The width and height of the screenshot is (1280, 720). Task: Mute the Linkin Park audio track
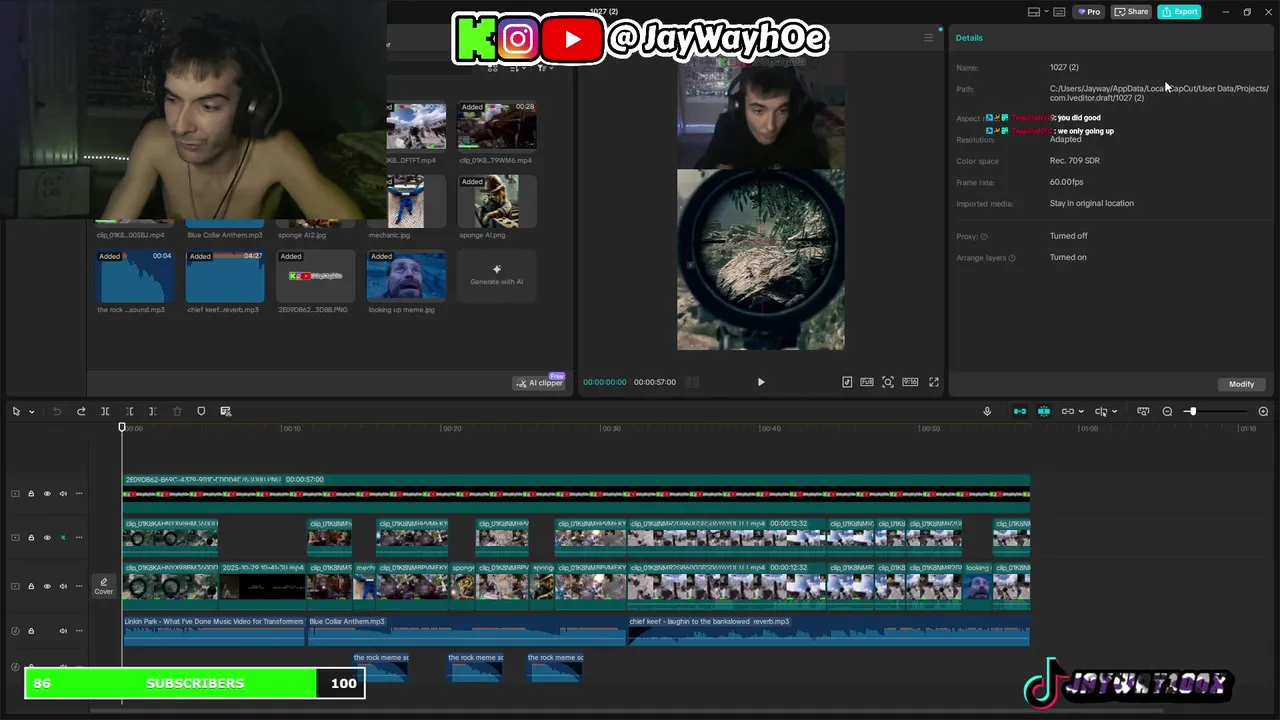coord(63,631)
